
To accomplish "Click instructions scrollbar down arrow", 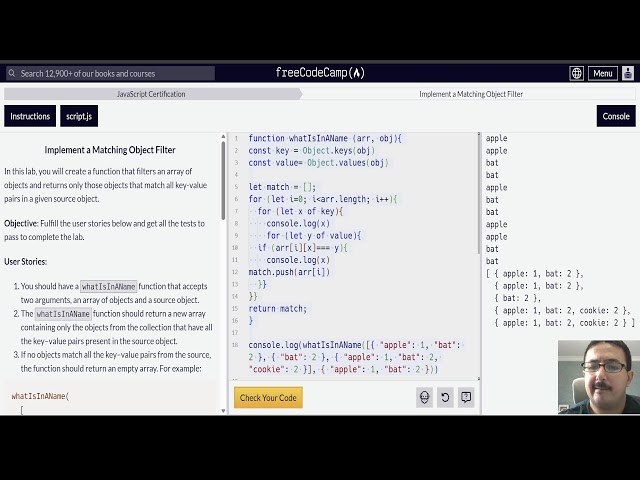I will point(223,411).
